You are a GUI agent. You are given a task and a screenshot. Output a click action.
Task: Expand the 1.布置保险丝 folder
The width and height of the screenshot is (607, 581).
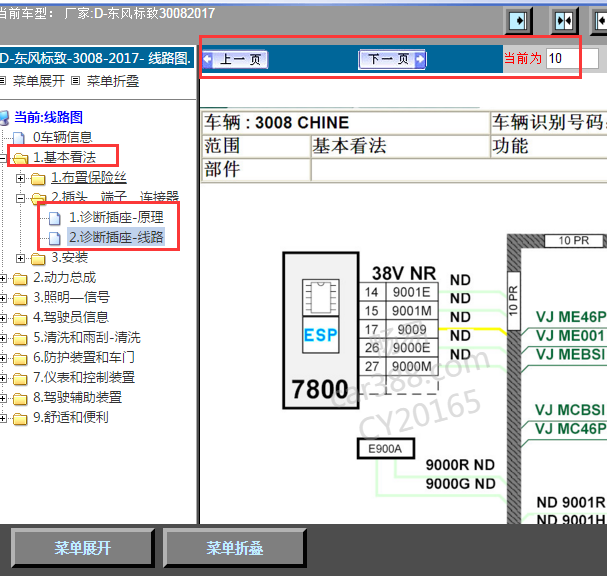[x=20, y=178]
